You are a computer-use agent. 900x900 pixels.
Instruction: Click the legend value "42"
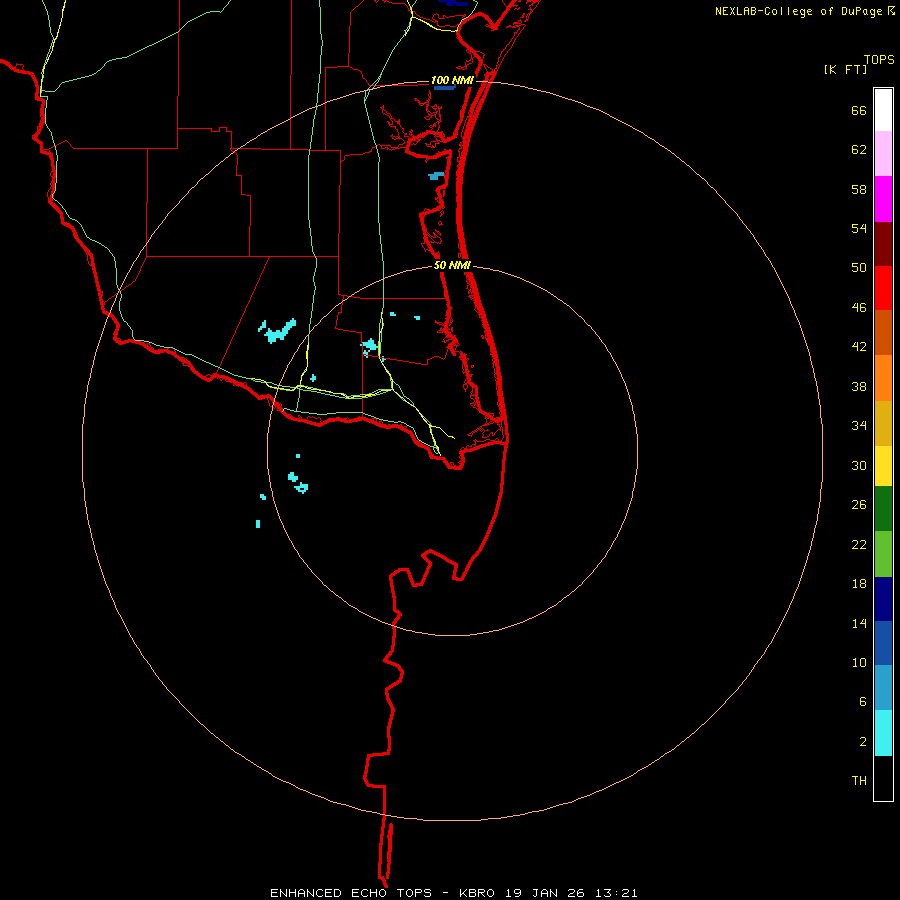[859, 347]
